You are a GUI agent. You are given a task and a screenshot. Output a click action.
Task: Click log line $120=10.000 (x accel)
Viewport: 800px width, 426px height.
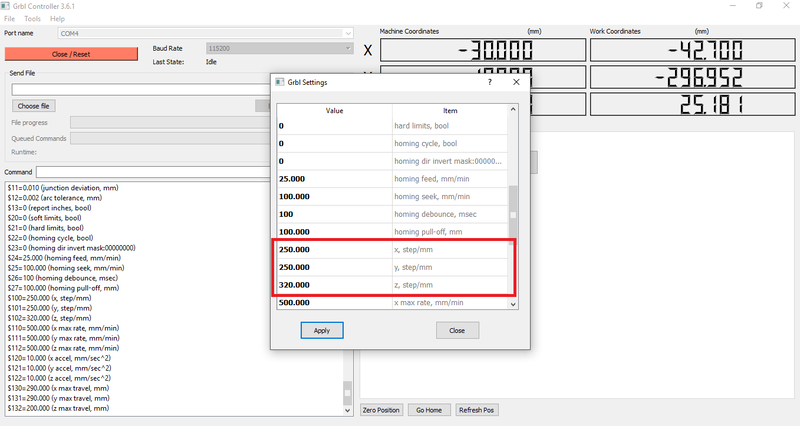click(59, 358)
